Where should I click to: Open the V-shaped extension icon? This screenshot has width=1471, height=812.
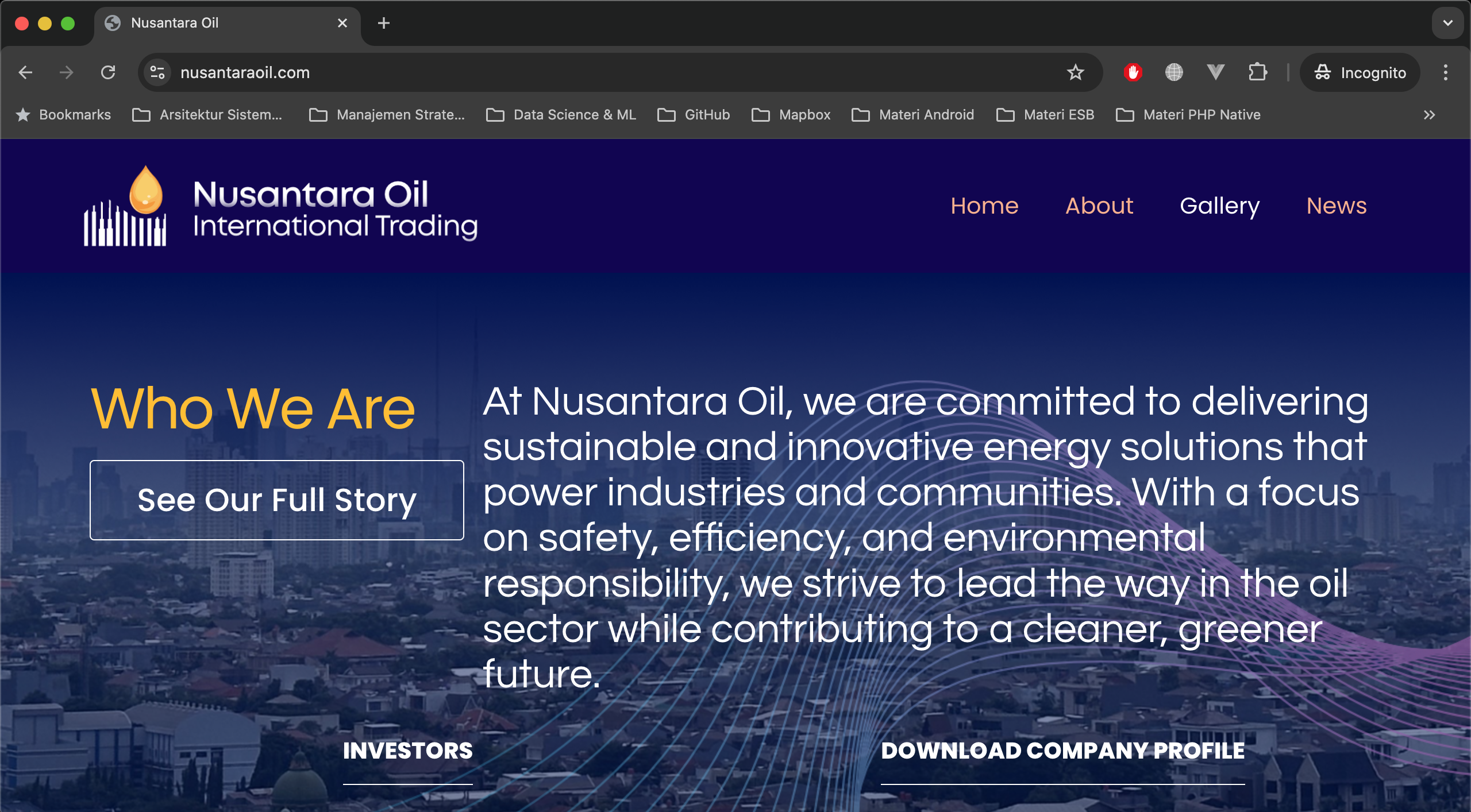[x=1215, y=72]
